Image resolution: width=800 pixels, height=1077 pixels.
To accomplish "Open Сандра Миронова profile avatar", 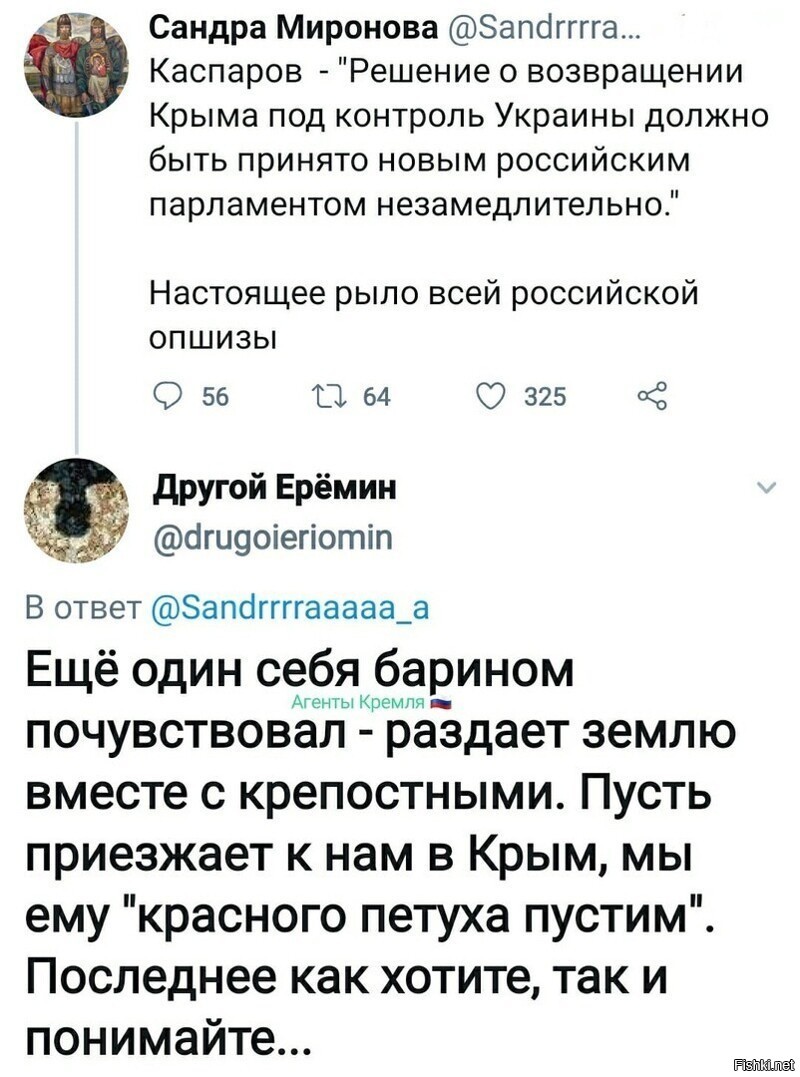I will pyautogui.click(x=76, y=65).
